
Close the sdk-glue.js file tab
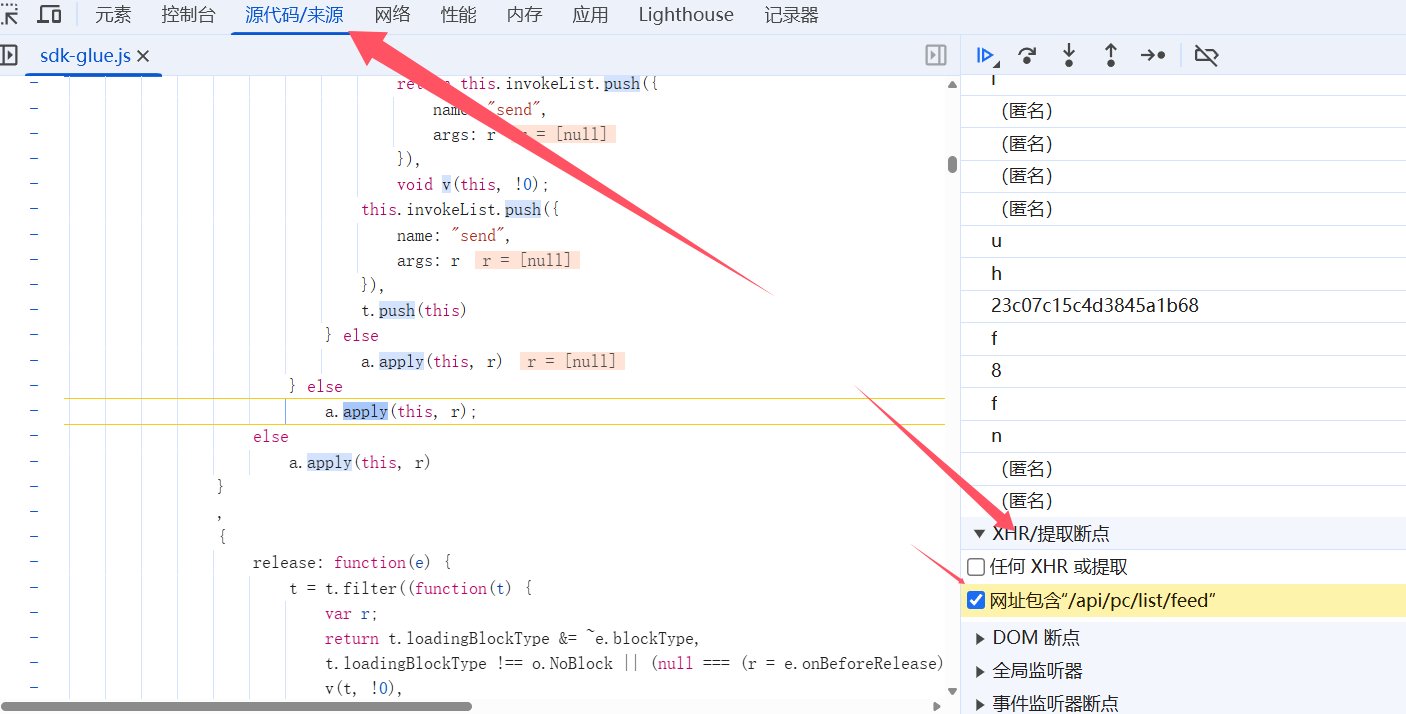pos(143,57)
